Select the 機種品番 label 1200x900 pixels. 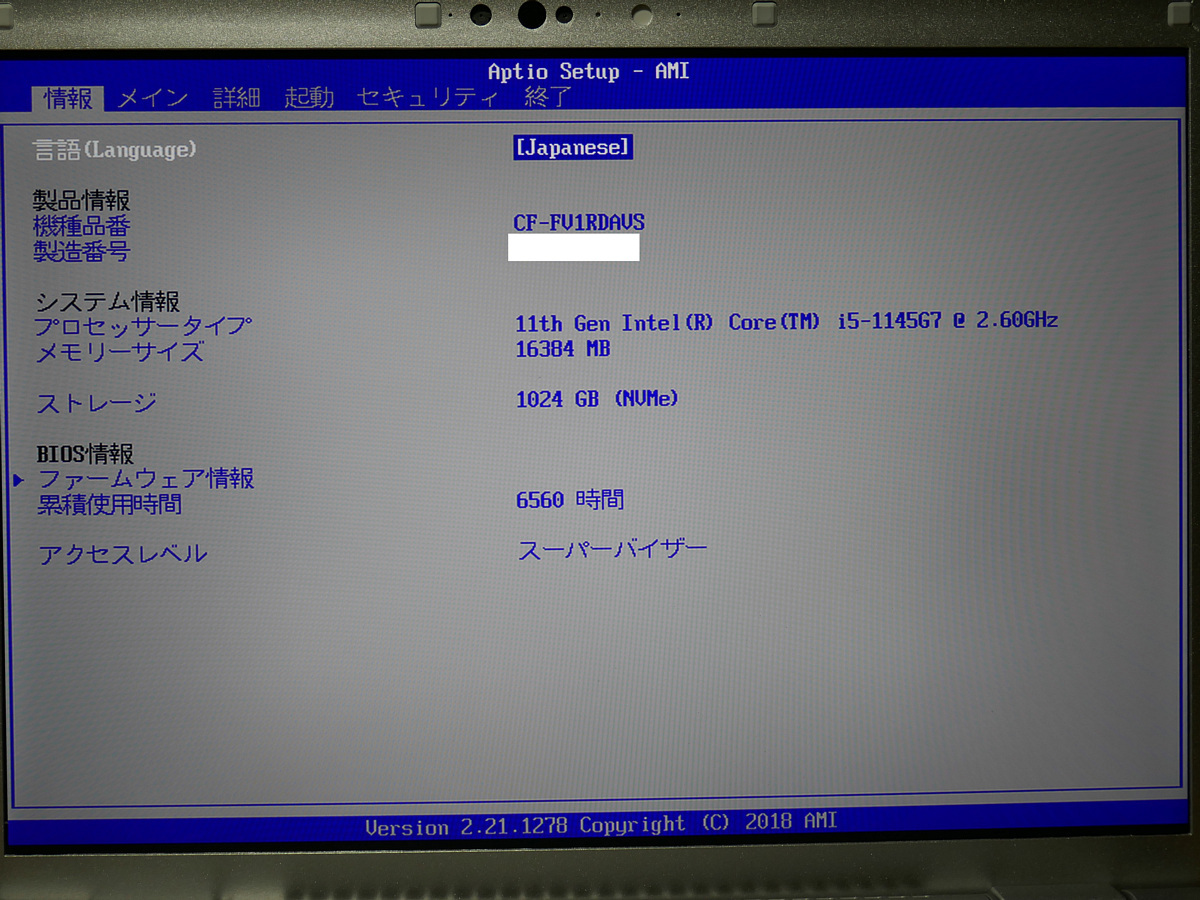coord(82,227)
